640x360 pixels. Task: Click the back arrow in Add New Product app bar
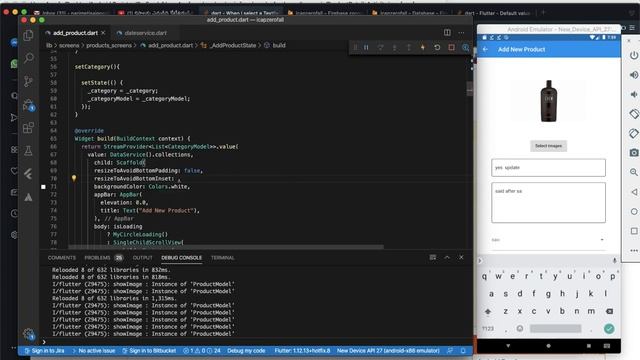485,49
